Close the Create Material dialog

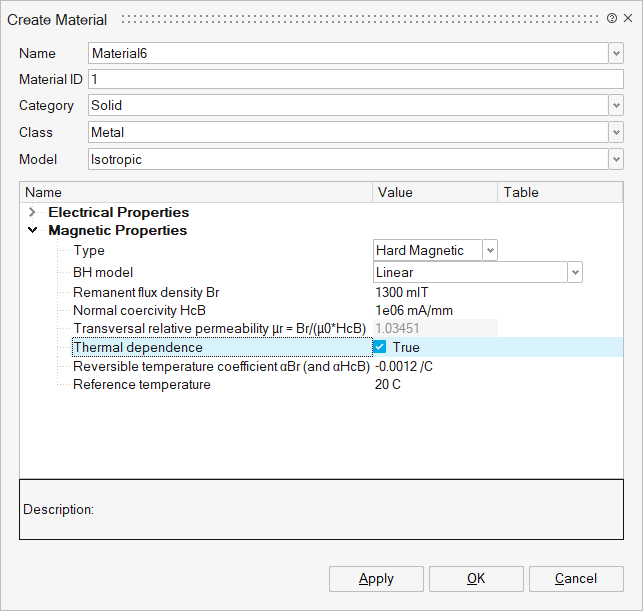(x=627, y=19)
